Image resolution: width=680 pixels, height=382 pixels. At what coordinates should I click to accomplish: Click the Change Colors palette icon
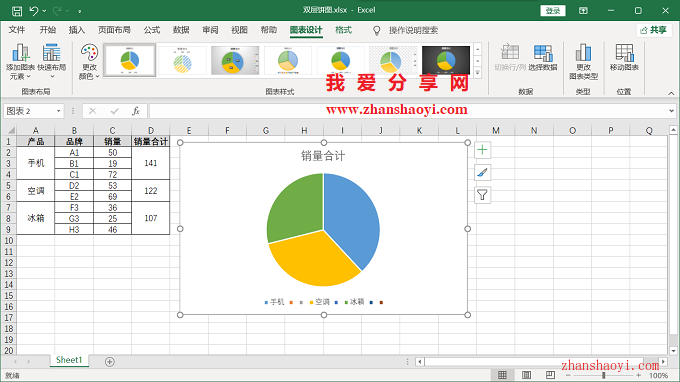89,52
